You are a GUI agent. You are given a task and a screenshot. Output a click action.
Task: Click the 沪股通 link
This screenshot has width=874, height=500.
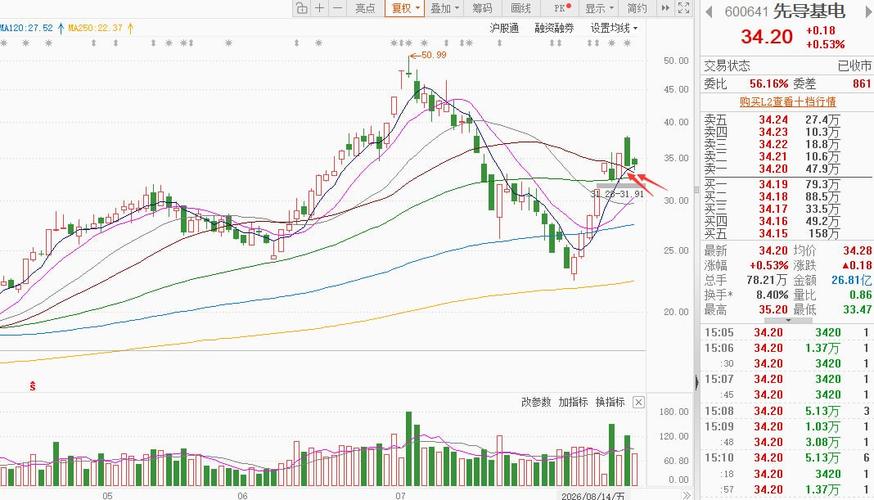[504, 28]
